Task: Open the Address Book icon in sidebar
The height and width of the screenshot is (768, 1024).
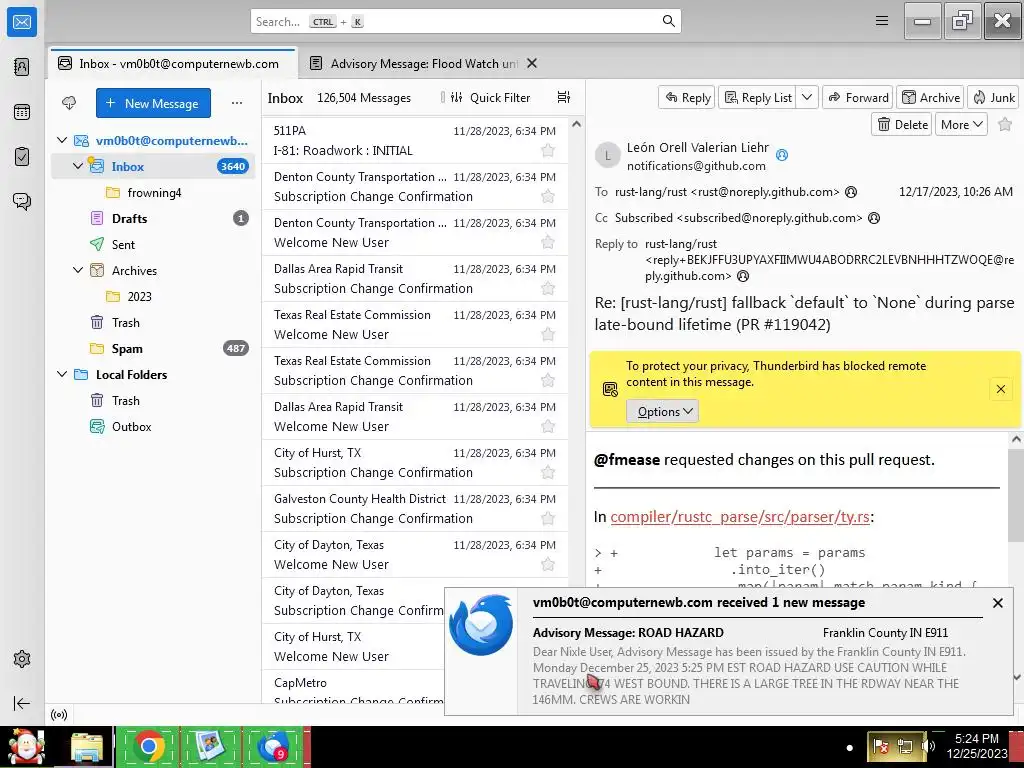Action: (x=22, y=67)
